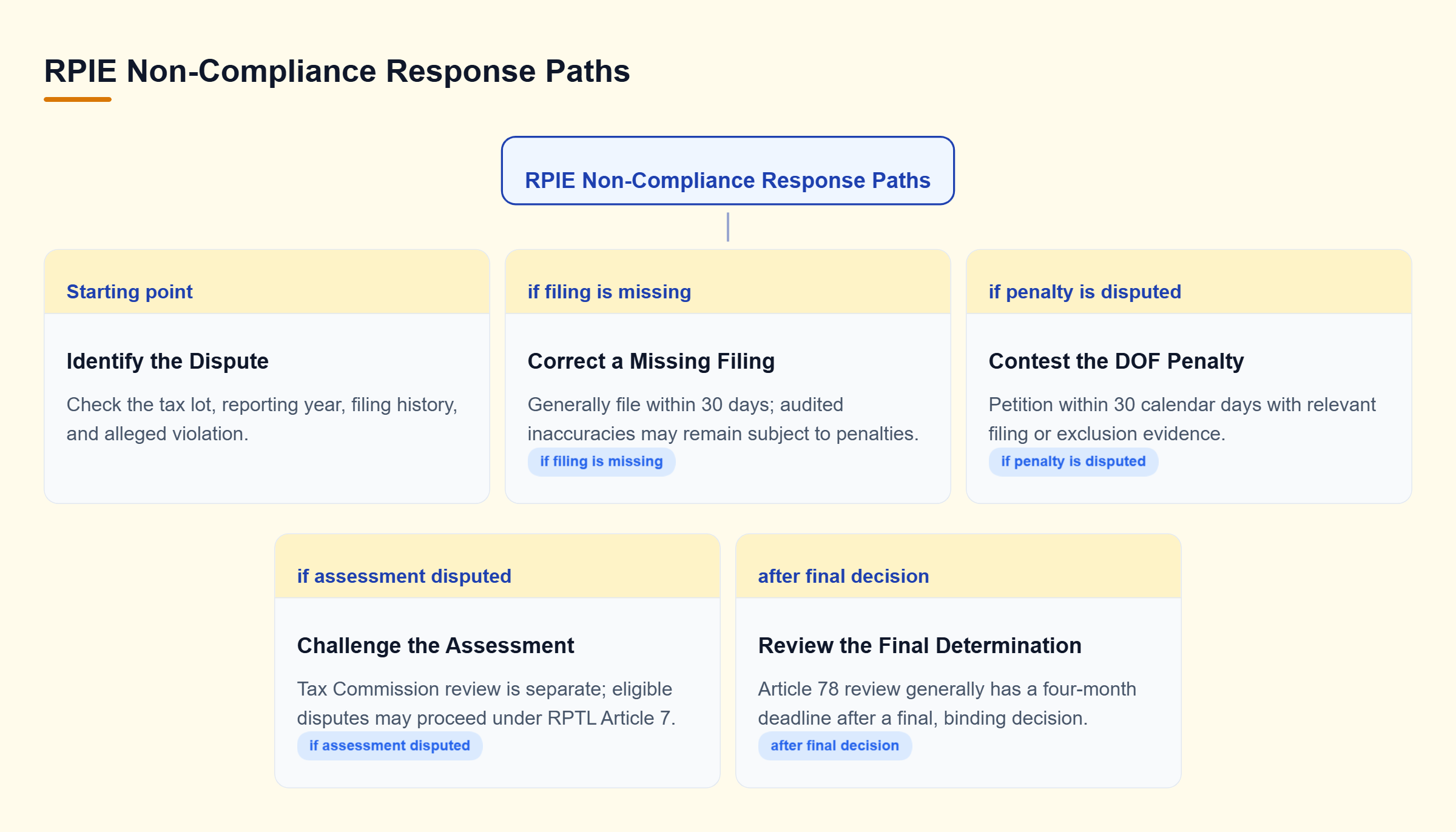This screenshot has width=1456, height=832.
Task: Click the 'if assessment disputed' pill badge
Action: point(389,746)
